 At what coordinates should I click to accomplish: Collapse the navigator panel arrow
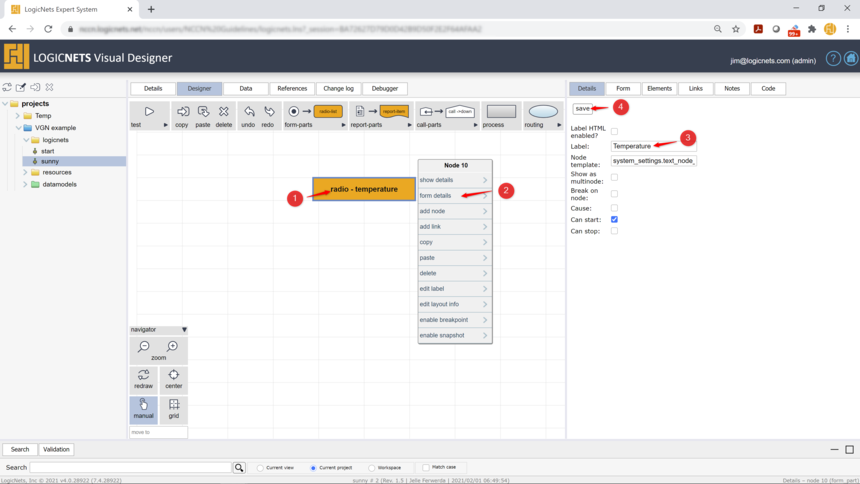coord(184,330)
